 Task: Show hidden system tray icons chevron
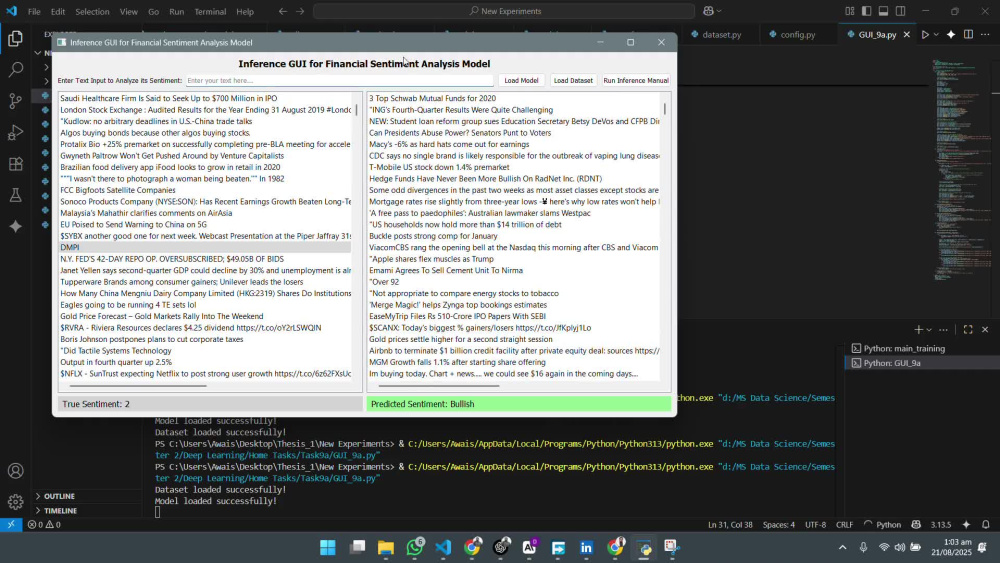coord(842,547)
